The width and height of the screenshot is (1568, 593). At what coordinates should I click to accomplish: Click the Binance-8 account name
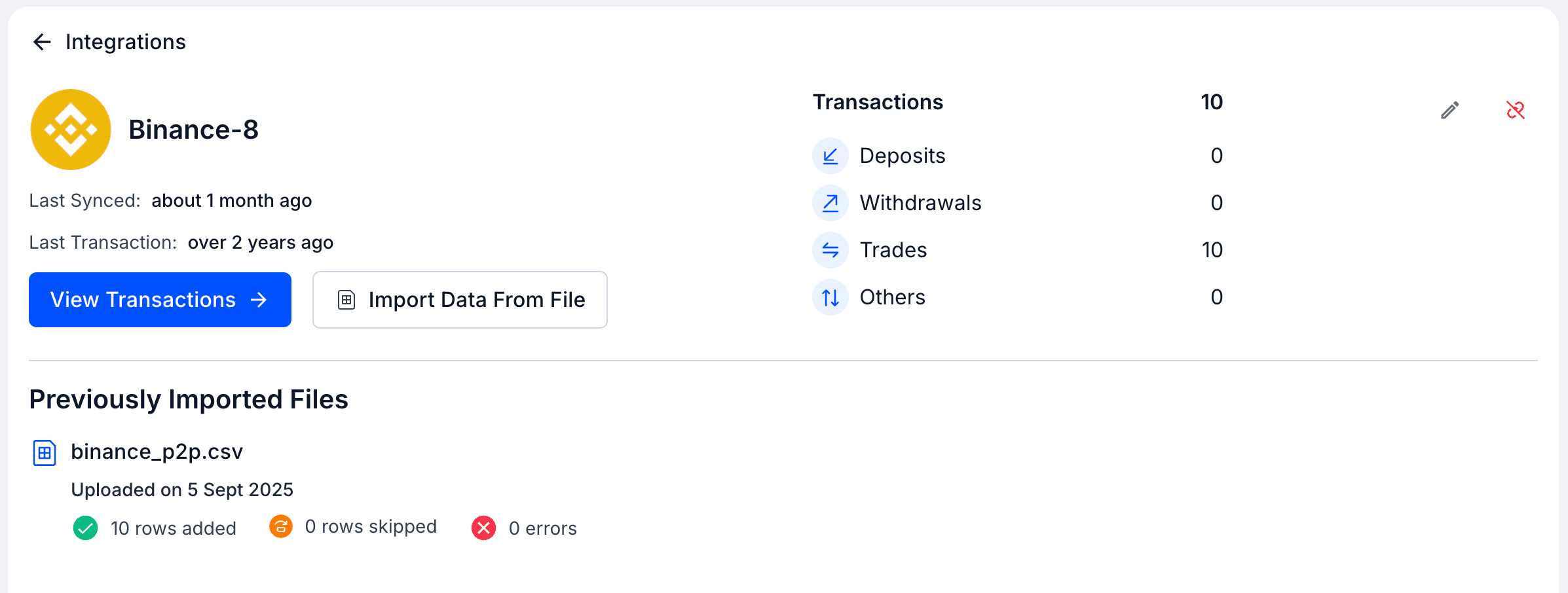click(x=194, y=129)
